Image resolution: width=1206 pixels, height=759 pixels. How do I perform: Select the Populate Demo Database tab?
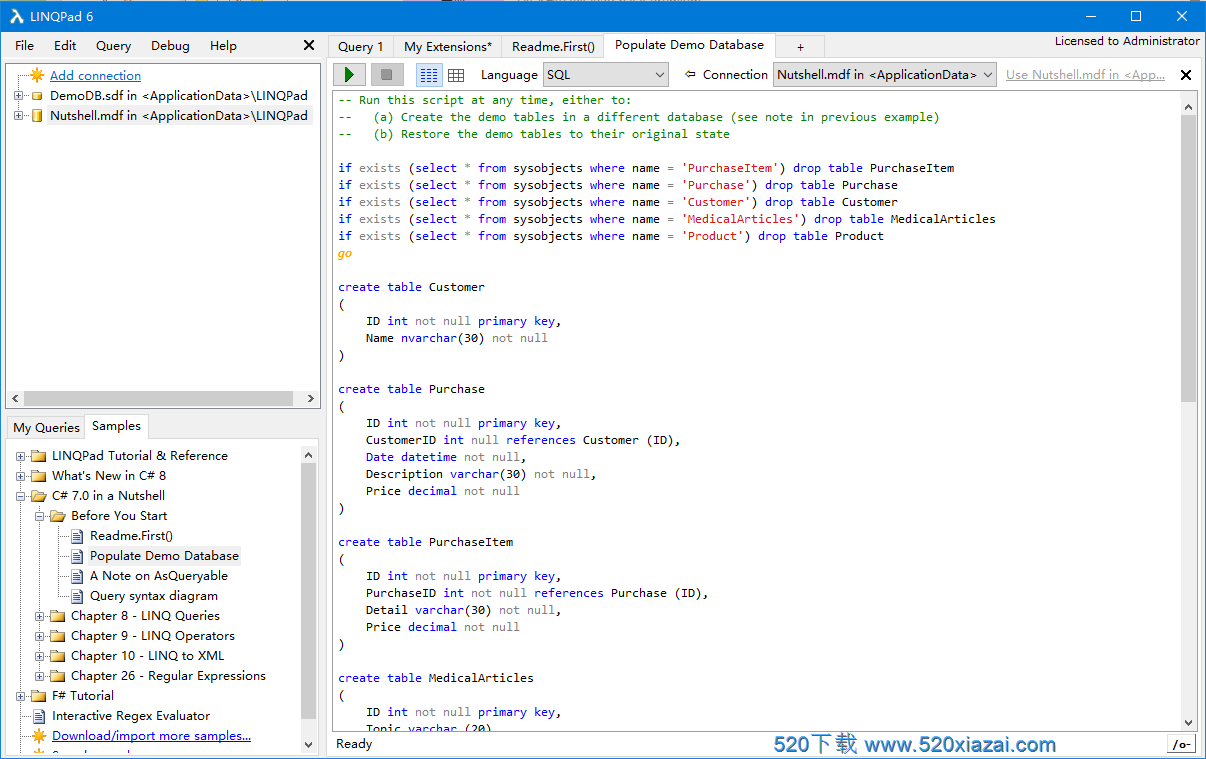click(689, 45)
